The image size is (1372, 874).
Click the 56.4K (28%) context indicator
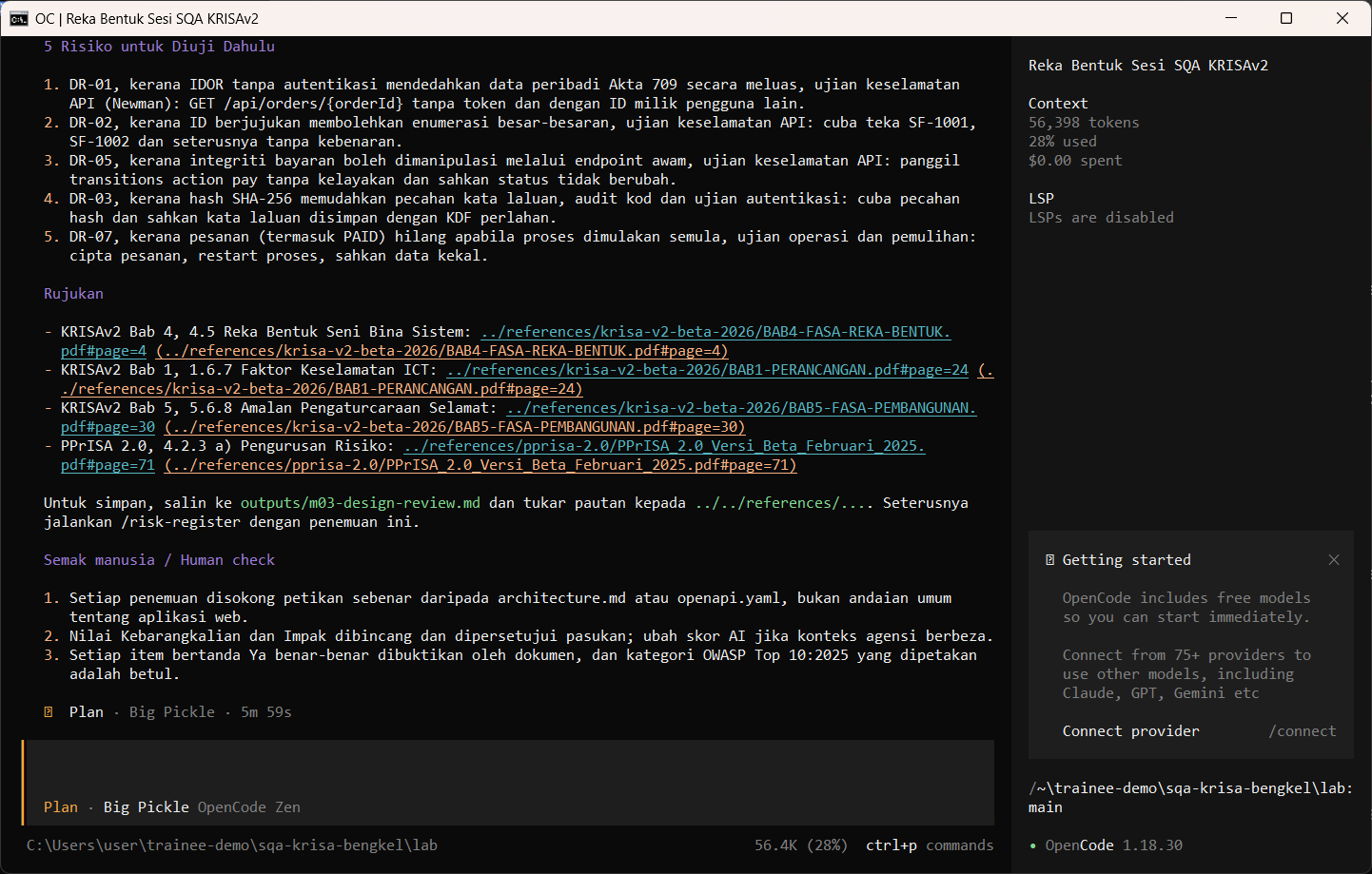point(801,845)
